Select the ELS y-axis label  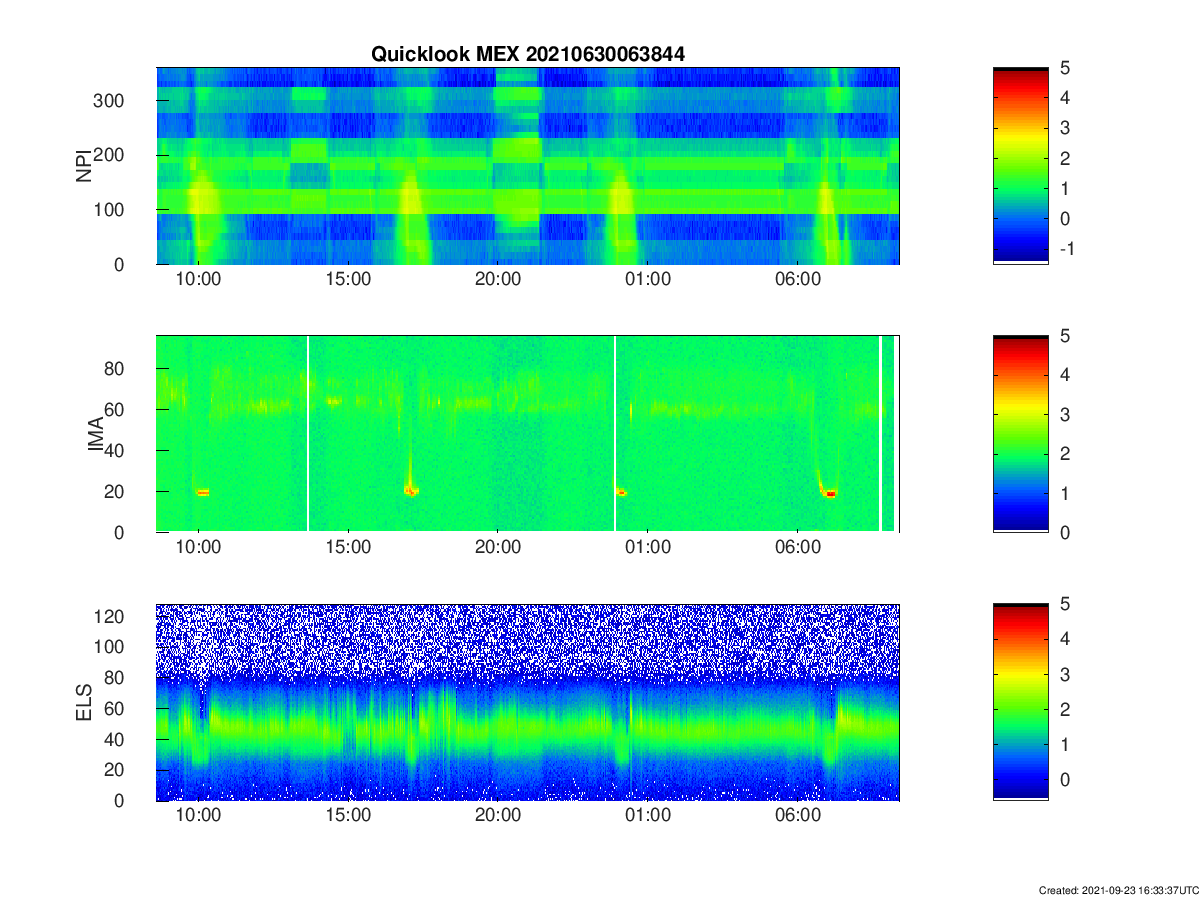83,702
